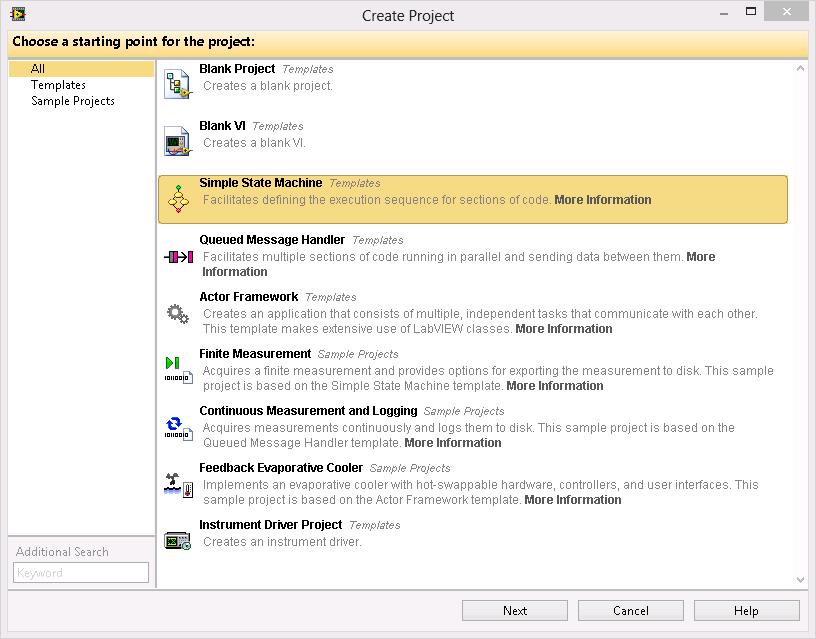Click the Actor Framework gears icon
This screenshot has width=816, height=639.
pos(178,314)
